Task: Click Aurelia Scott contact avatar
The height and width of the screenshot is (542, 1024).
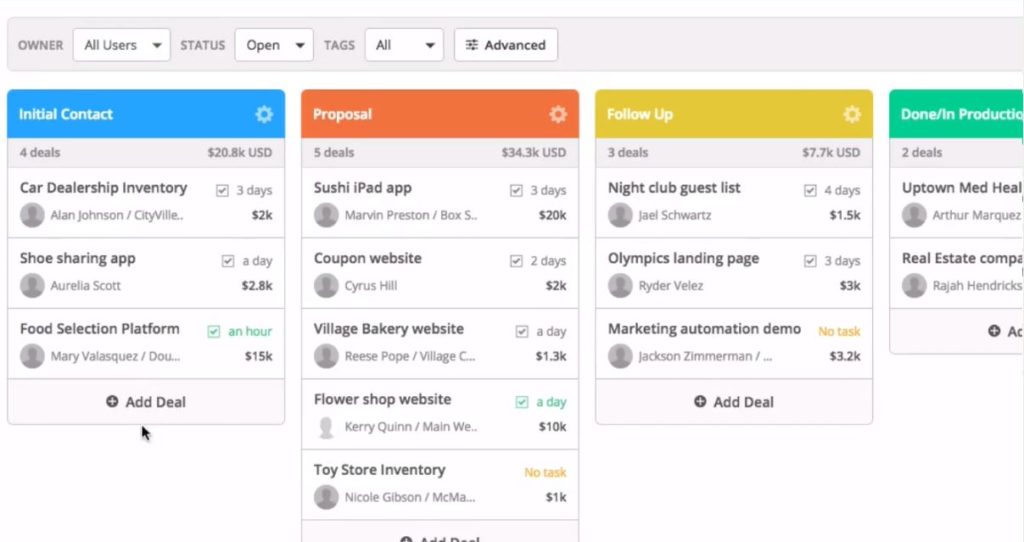Action: (x=32, y=285)
